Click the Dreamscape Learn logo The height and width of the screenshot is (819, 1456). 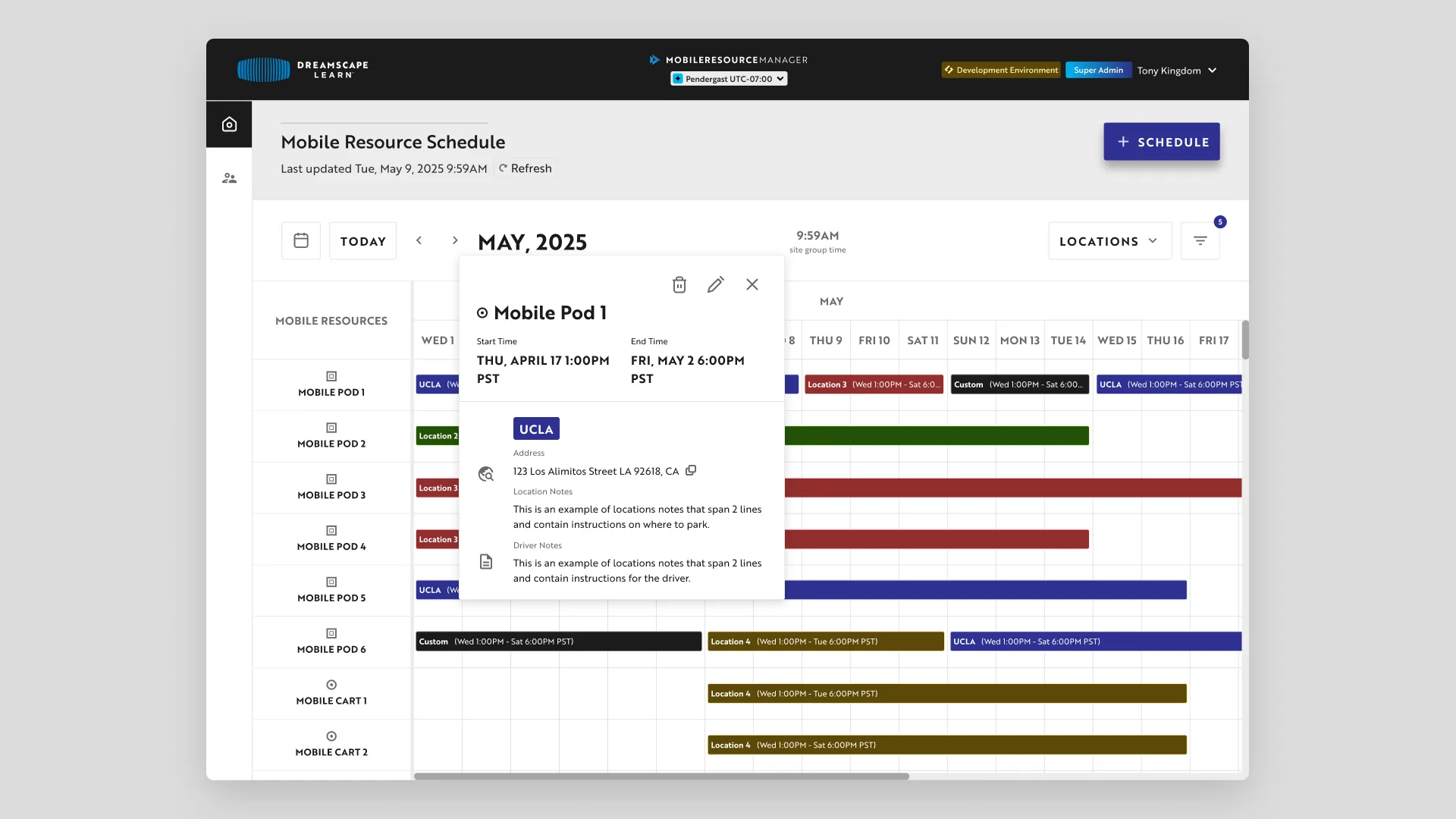click(x=303, y=70)
